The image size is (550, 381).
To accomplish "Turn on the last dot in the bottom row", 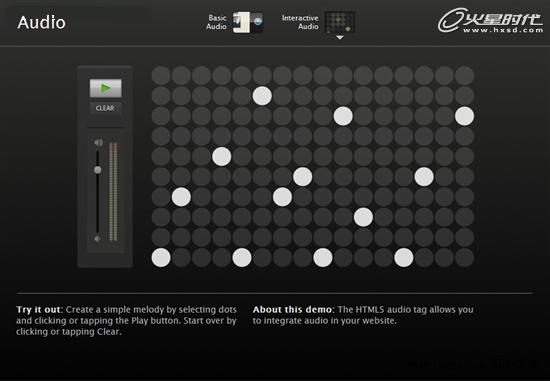I will point(464,258).
